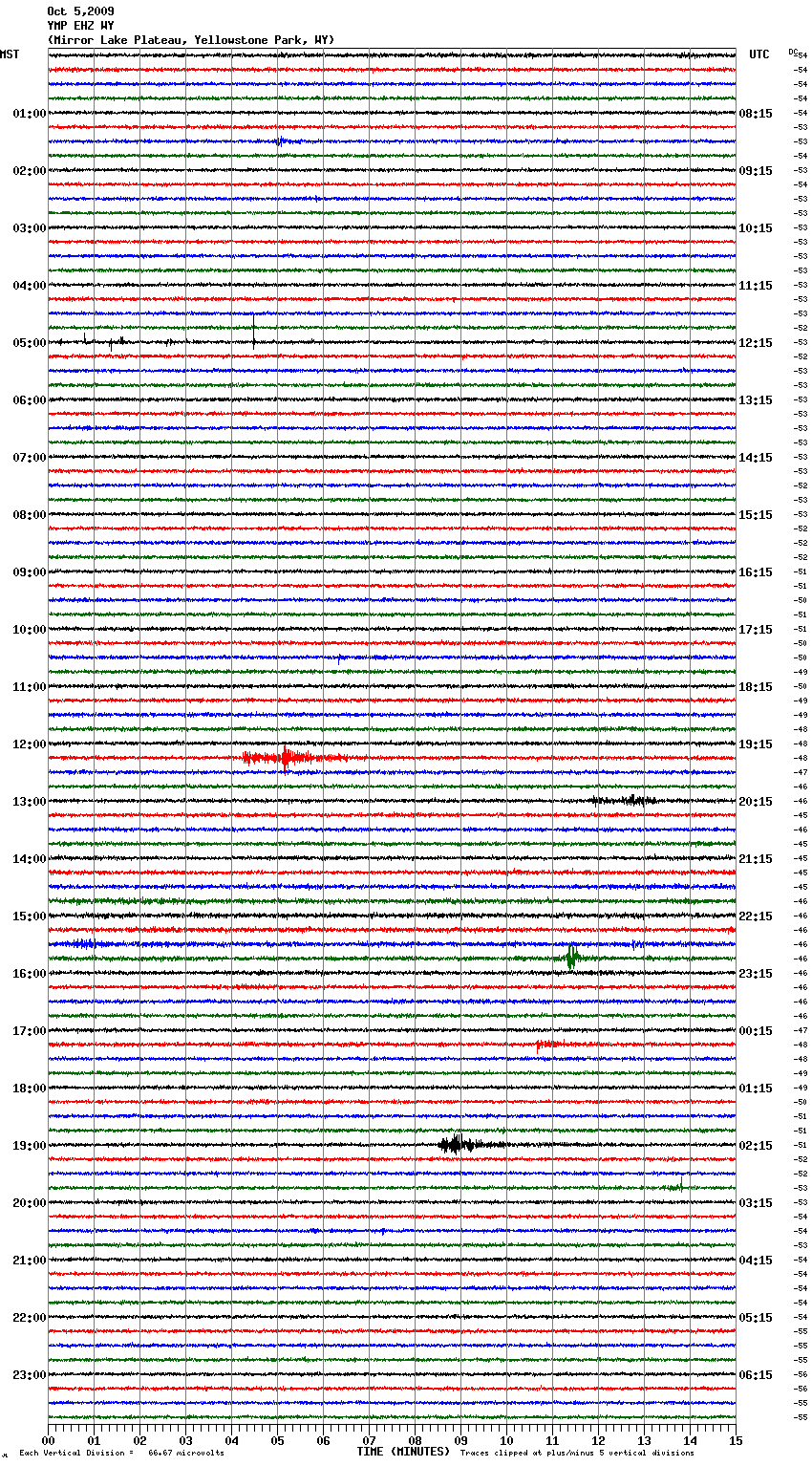Click the 20:00 MST hour label
The height and width of the screenshot is (1466, 812).
pyautogui.click(x=30, y=1203)
